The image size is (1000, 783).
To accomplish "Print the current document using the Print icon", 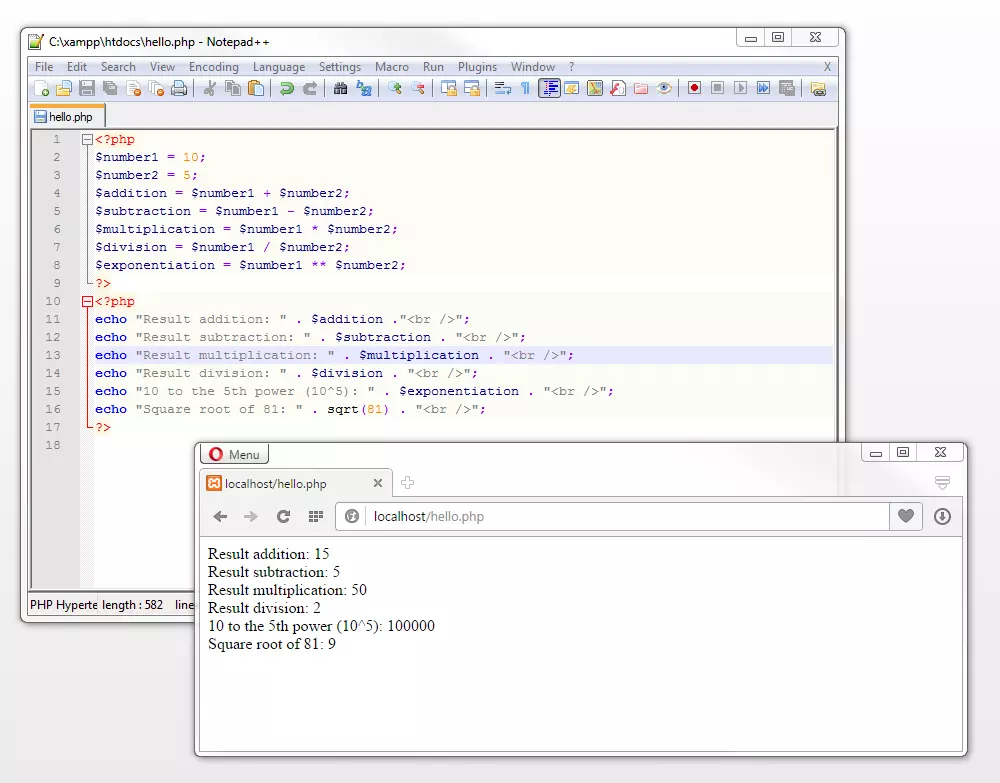I will tap(178, 88).
